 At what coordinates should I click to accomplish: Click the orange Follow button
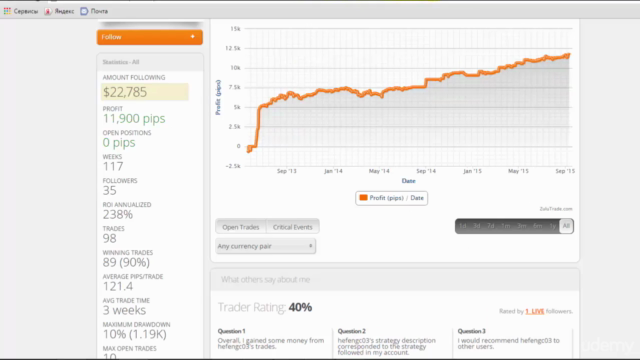point(150,37)
